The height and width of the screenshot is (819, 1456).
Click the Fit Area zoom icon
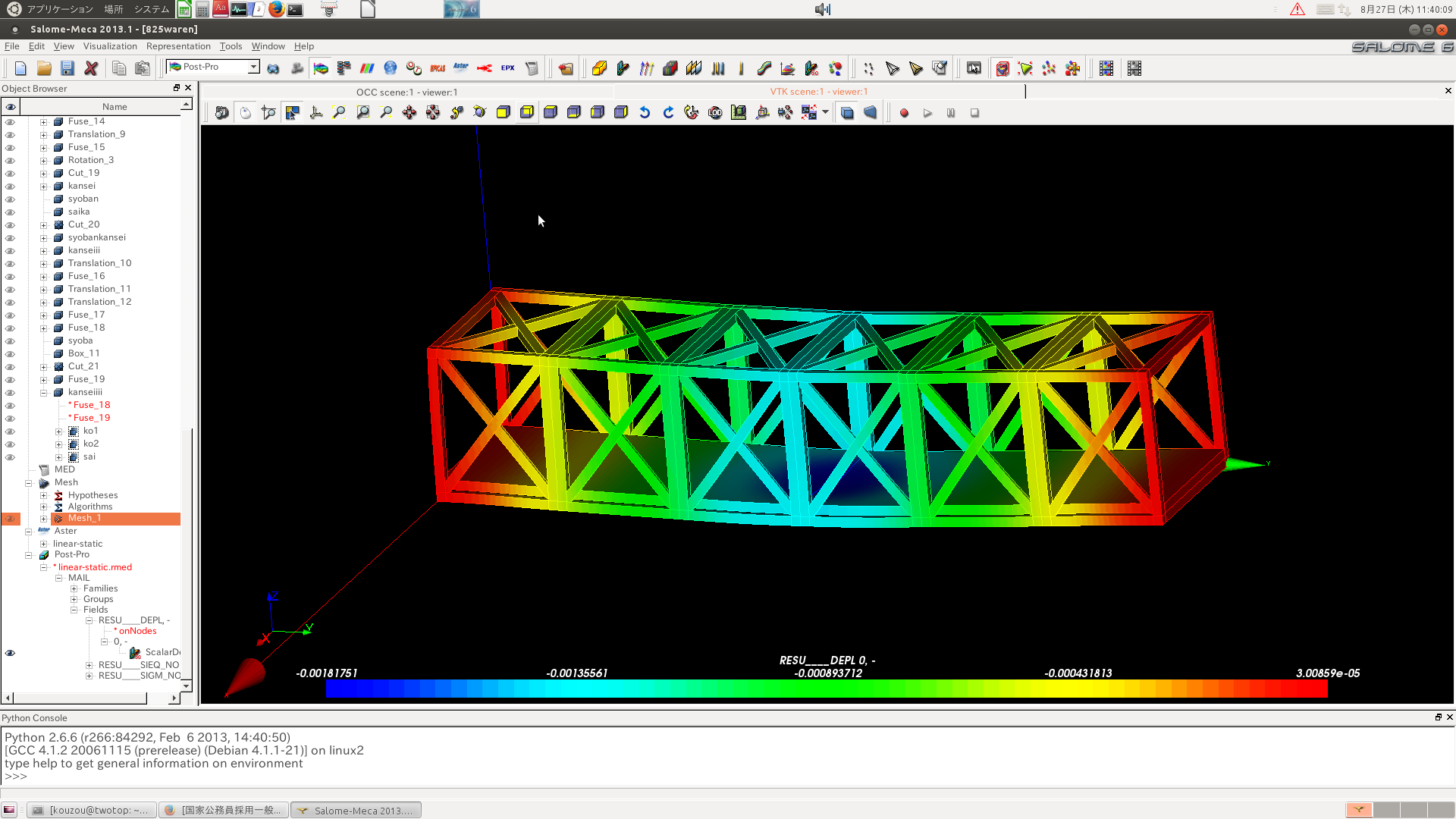(362, 112)
